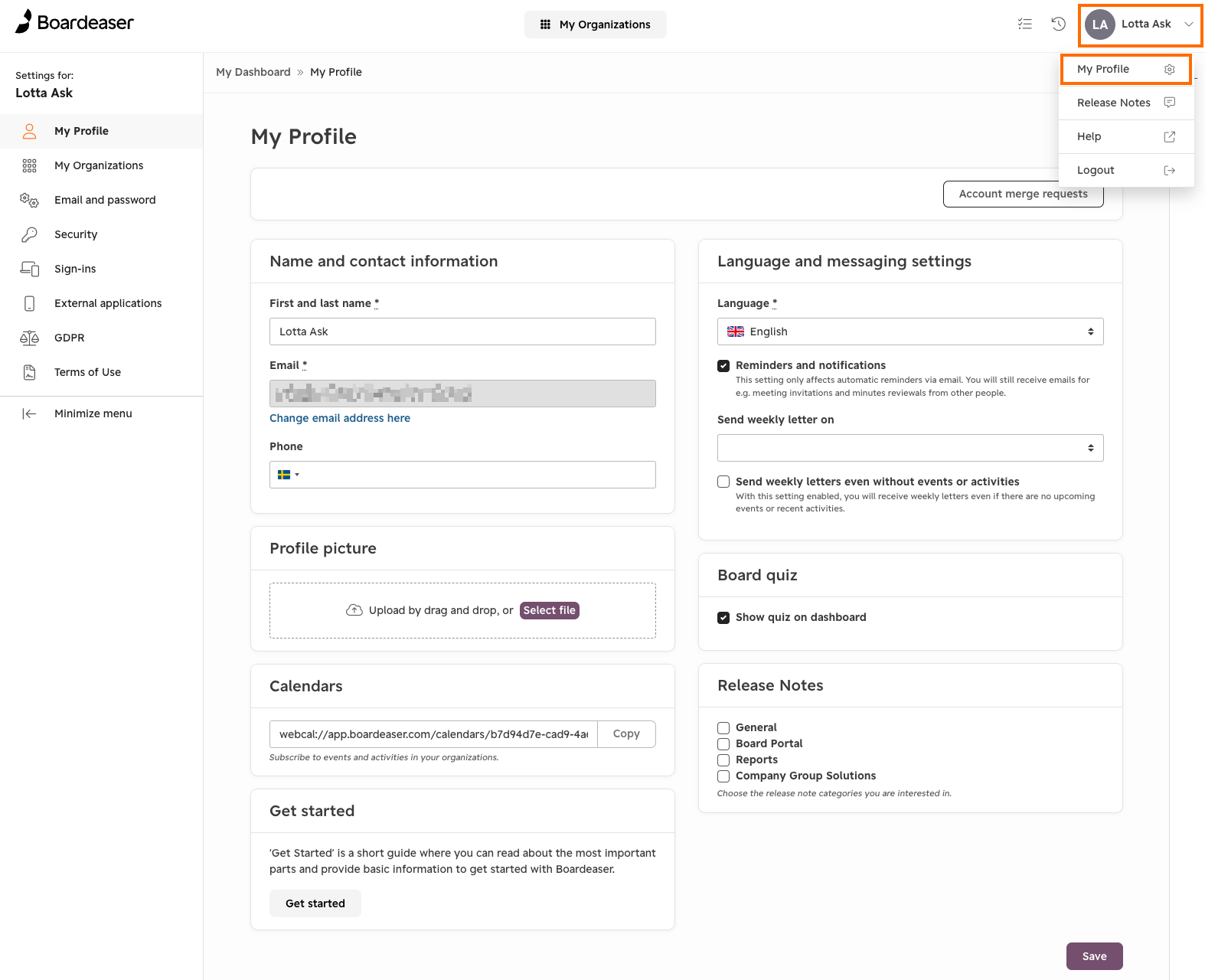Viewport: 1205px width, 980px height.
Task: Click the Select file button
Action: tap(549, 610)
